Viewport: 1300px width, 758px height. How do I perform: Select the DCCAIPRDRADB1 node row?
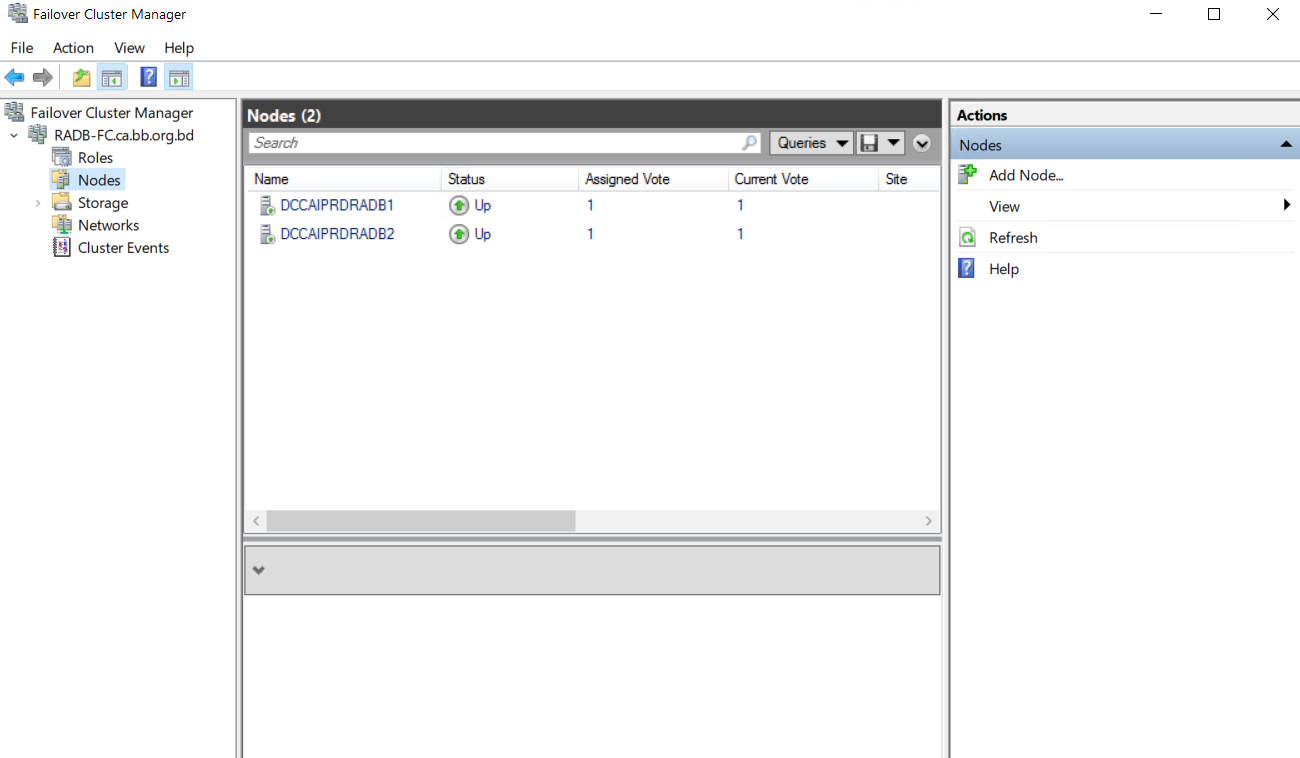[593, 206]
